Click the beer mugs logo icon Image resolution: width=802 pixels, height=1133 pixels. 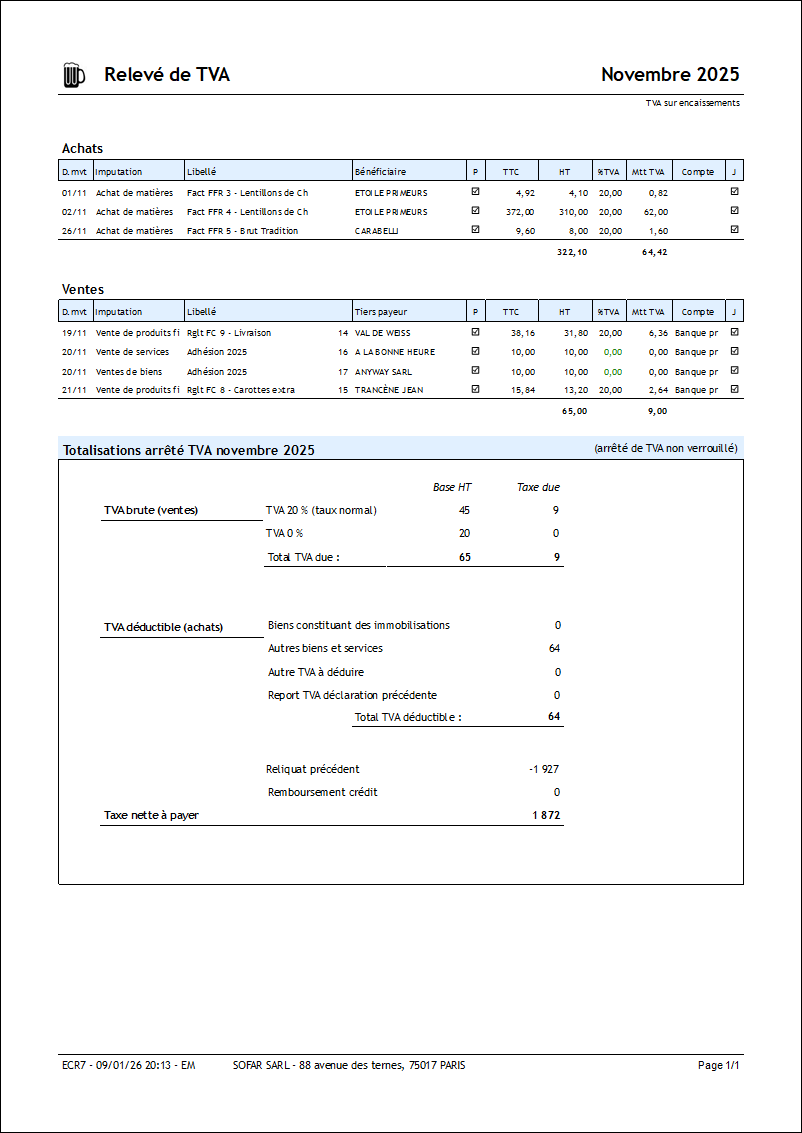74,74
